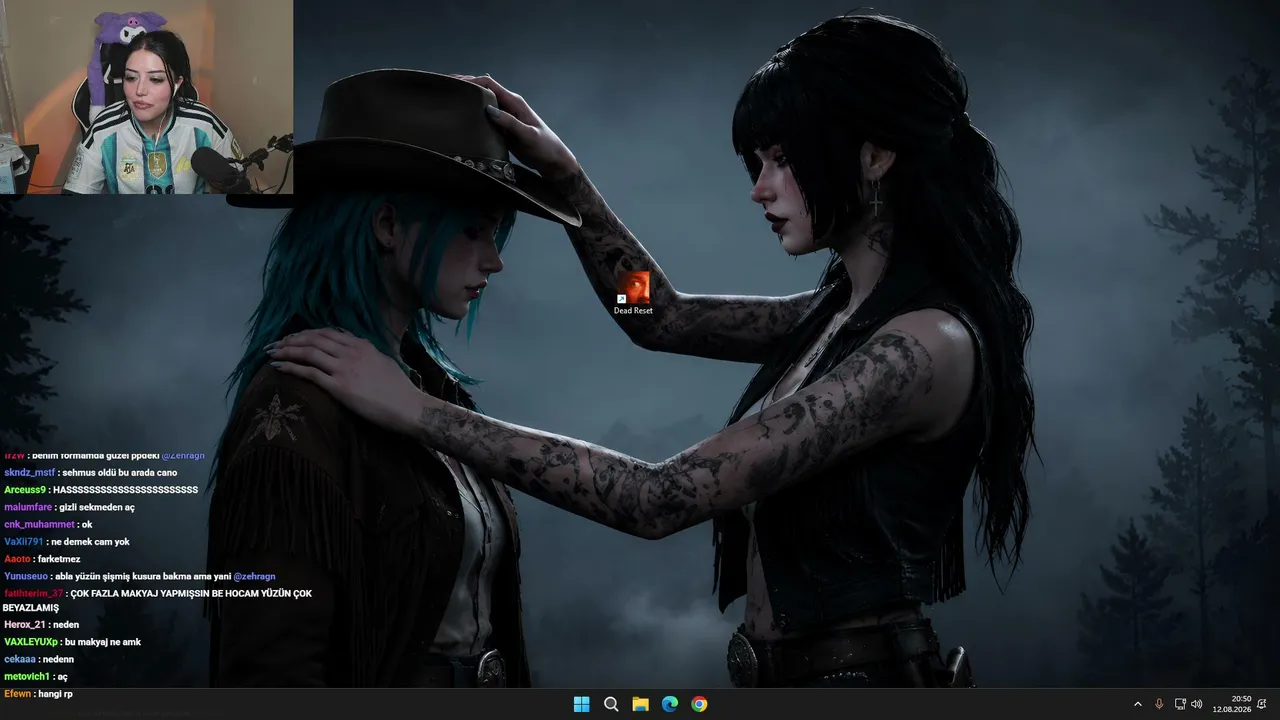This screenshot has height=720, width=1280.
Task: Click username VaXii791 in chat
Action: coord(24,541)
